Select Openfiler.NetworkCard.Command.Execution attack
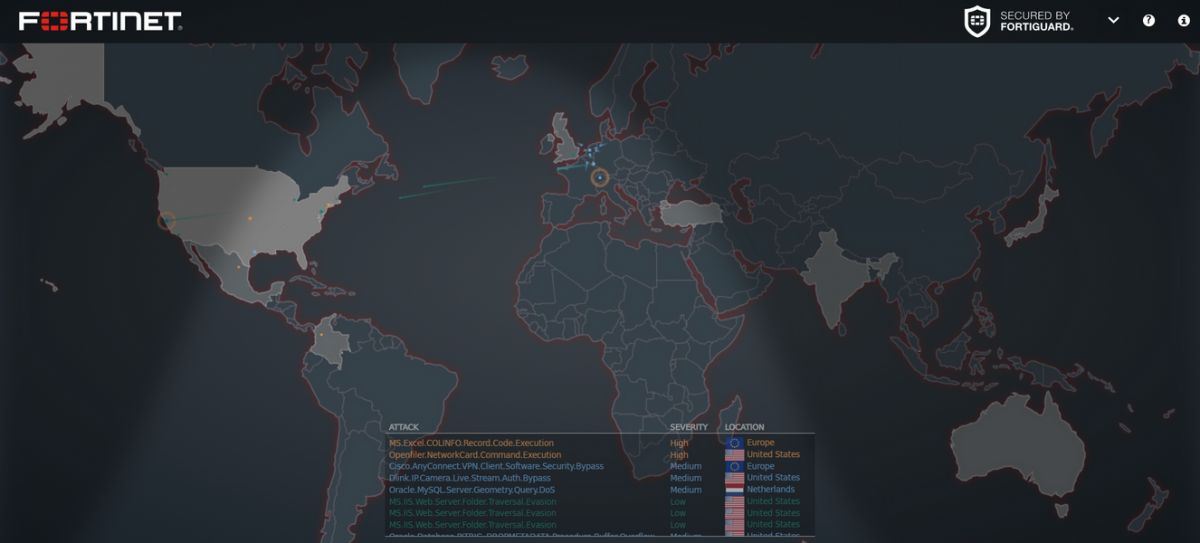The width and height of the screenshot is (1200, 543). [475, 455]
